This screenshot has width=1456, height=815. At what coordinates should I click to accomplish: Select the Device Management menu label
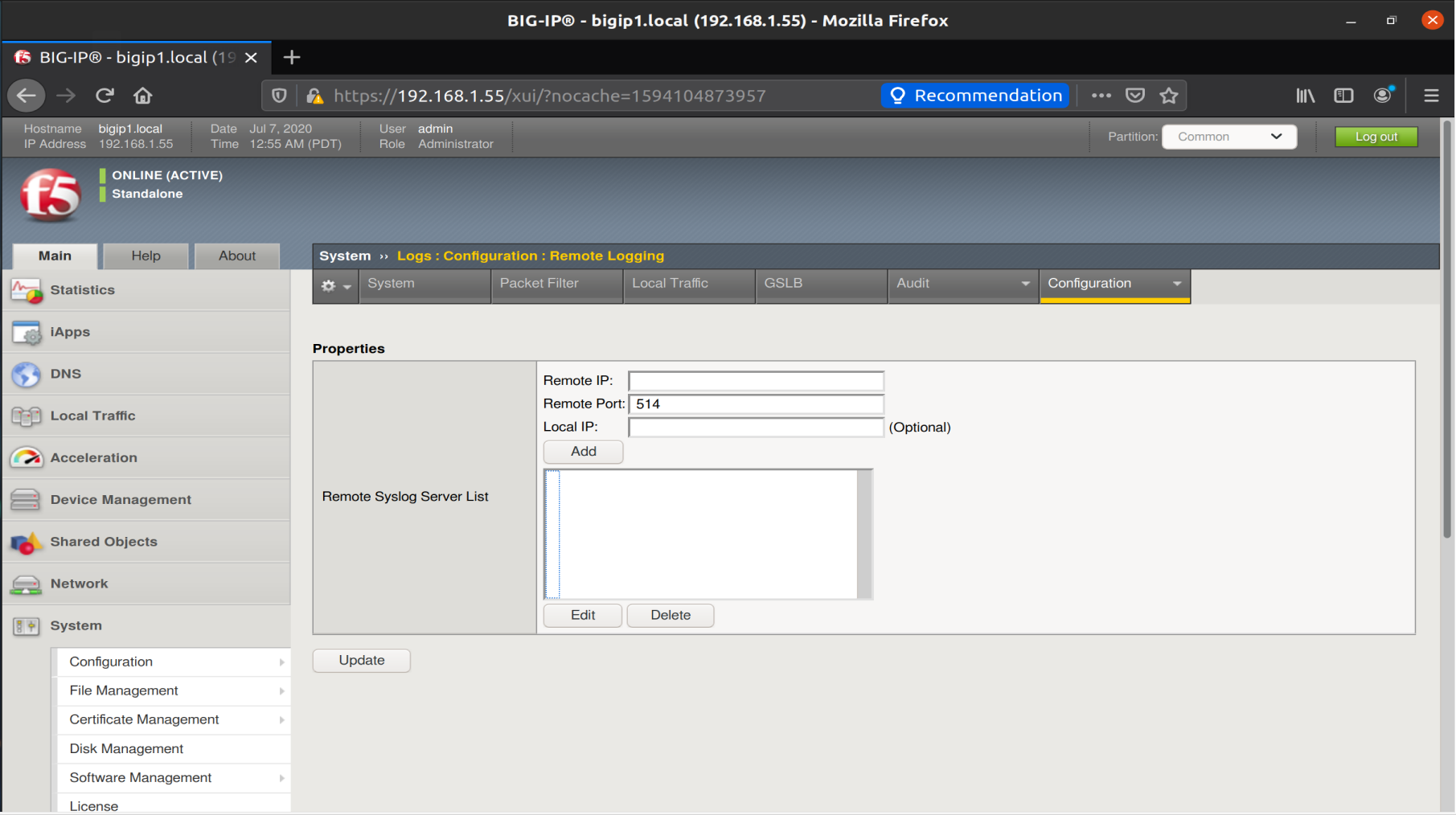point(121,500)
